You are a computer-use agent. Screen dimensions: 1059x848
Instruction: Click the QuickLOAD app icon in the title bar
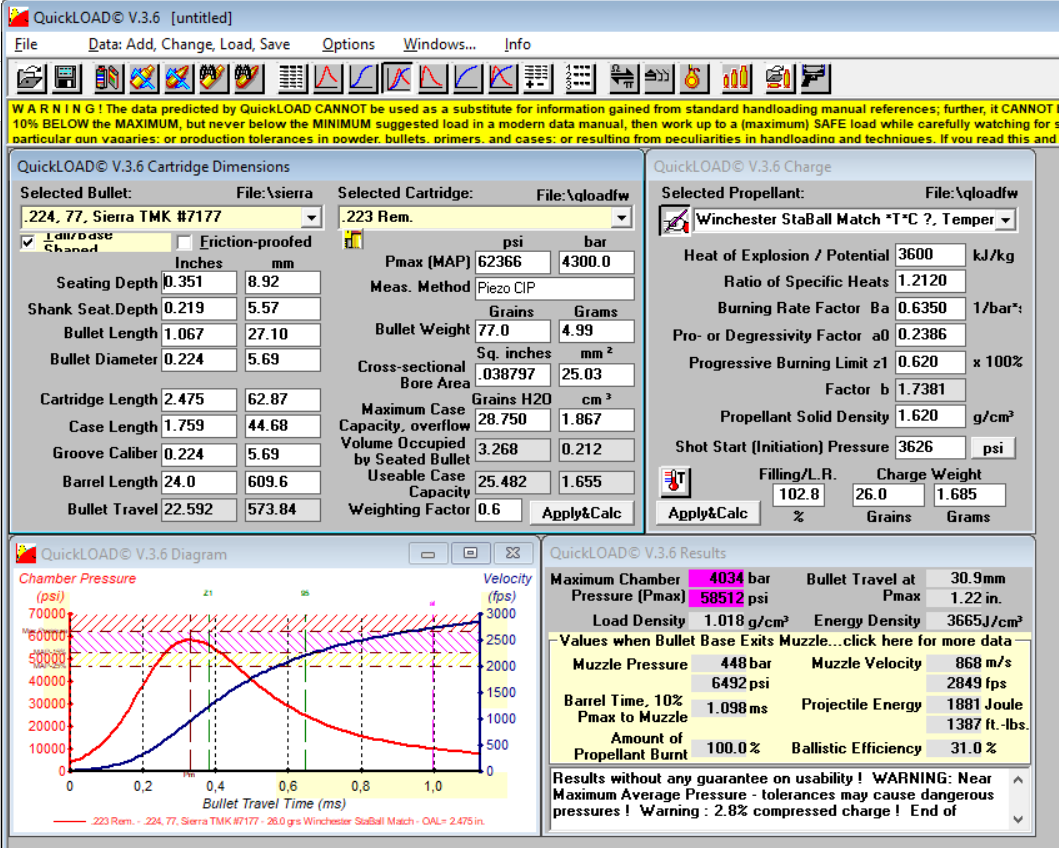point(19,17)
